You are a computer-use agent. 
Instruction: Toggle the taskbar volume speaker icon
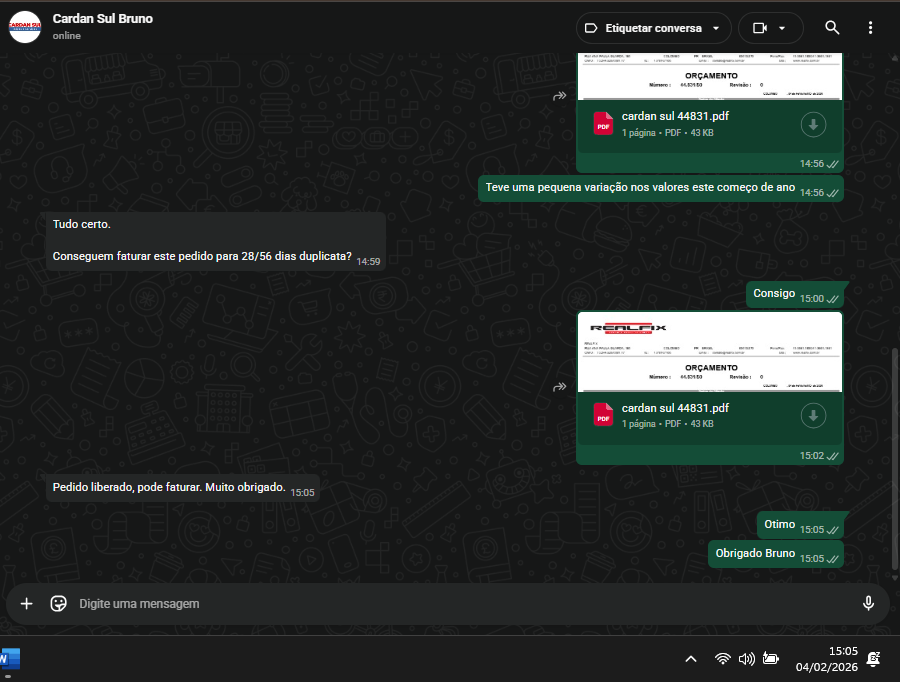(746, 659)
